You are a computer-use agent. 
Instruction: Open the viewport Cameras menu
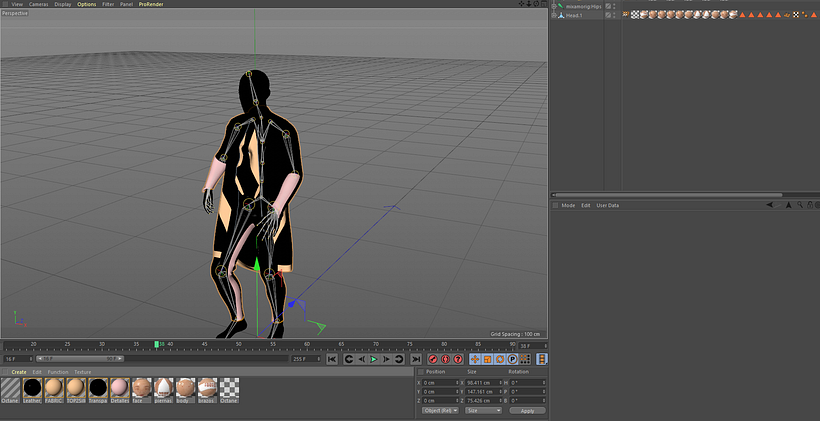point(39,4)
